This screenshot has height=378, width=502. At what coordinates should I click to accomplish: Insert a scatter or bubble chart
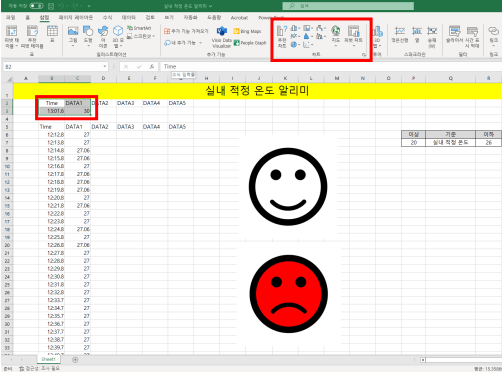(x=308, y=44)
